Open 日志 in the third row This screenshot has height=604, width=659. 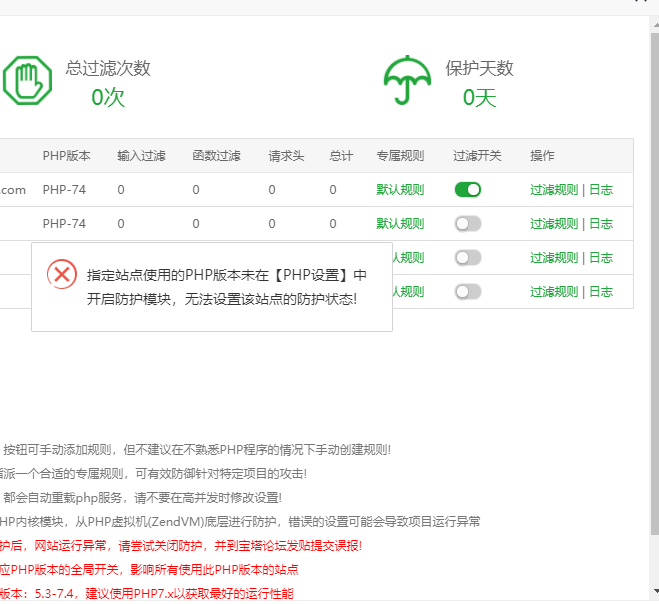coord(601,258)
